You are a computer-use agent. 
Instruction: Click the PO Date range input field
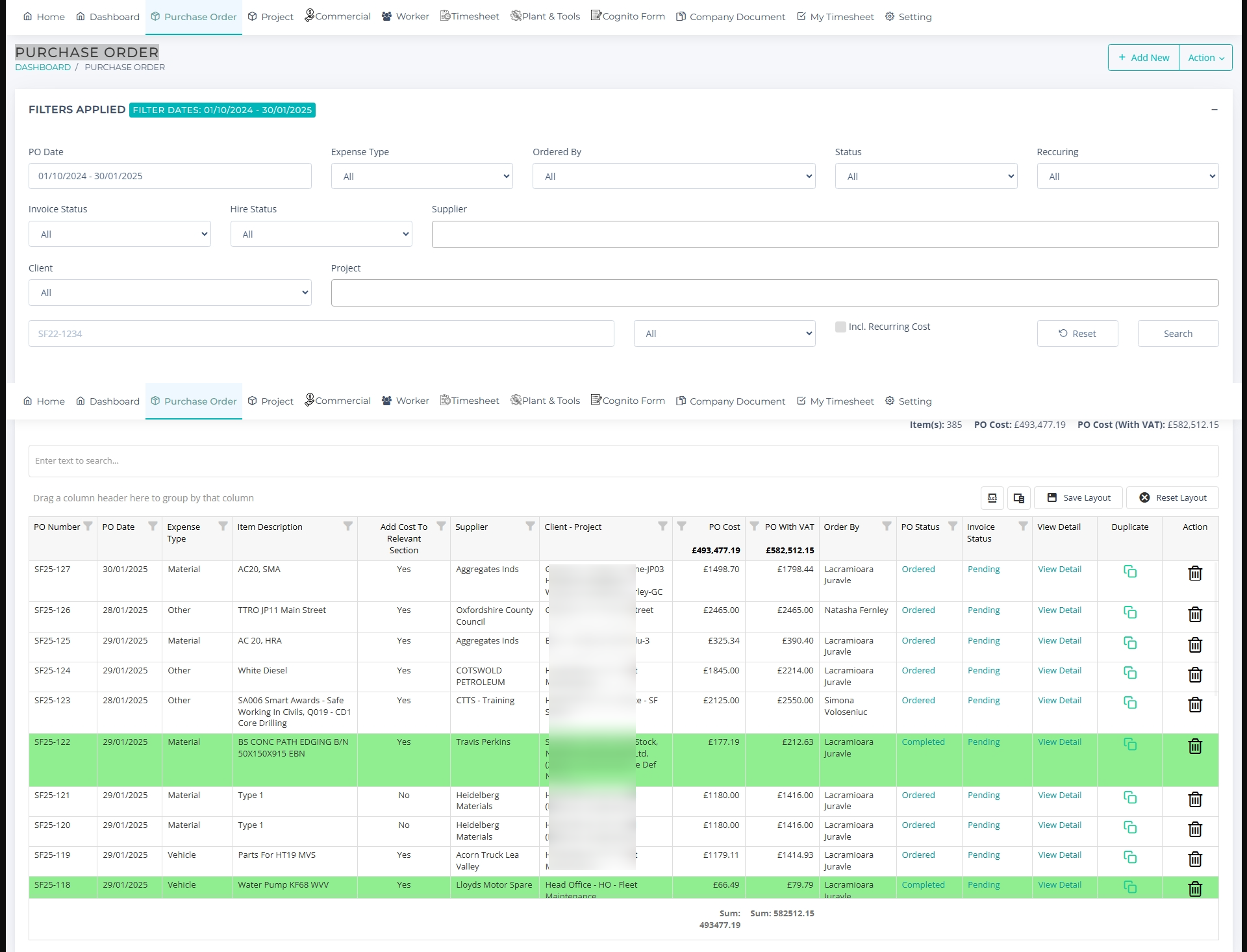tap(170, 177)
